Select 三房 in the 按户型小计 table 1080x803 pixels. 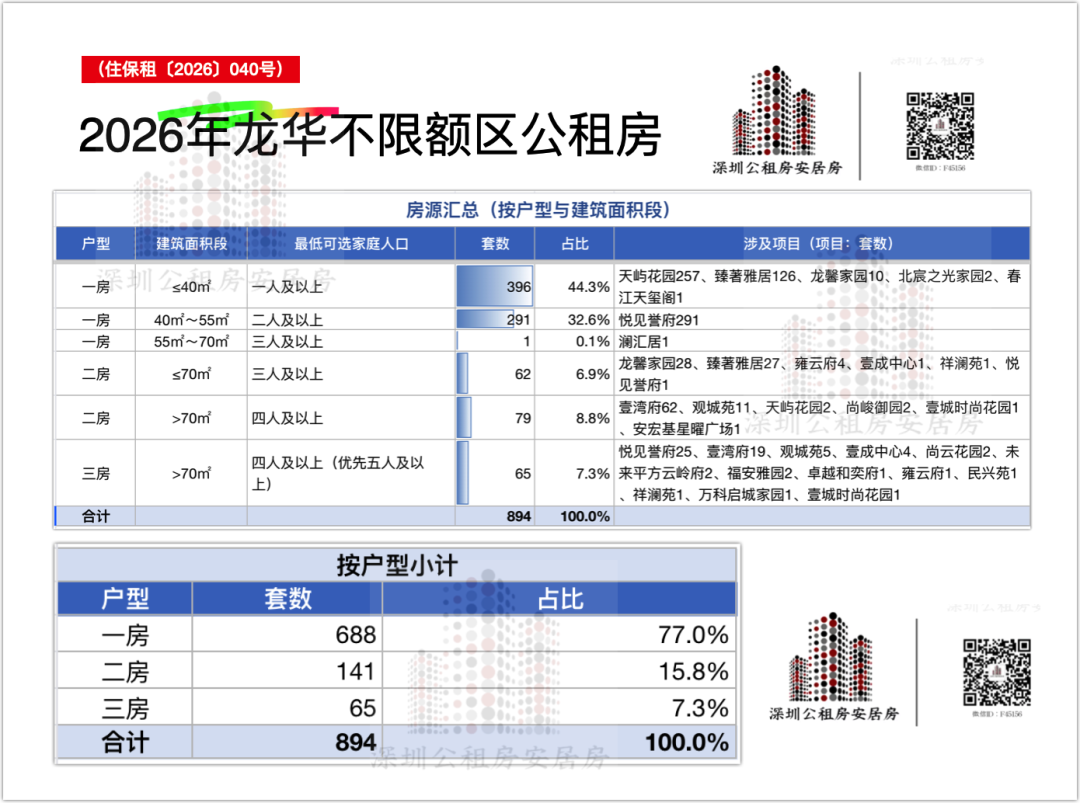(125, 708)
